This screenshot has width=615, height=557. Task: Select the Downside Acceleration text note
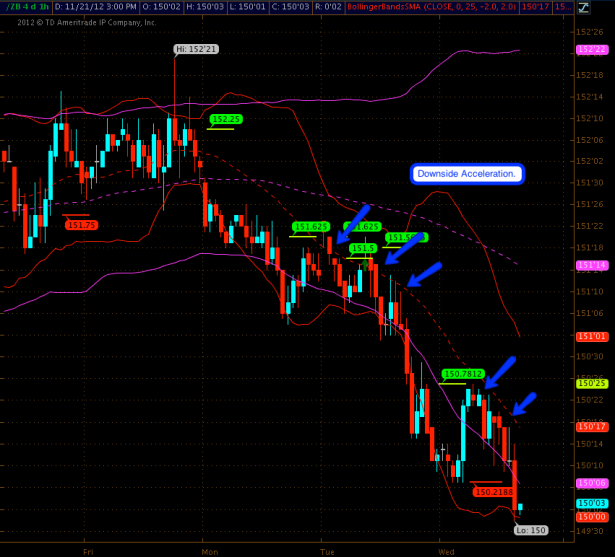point(467,174)
